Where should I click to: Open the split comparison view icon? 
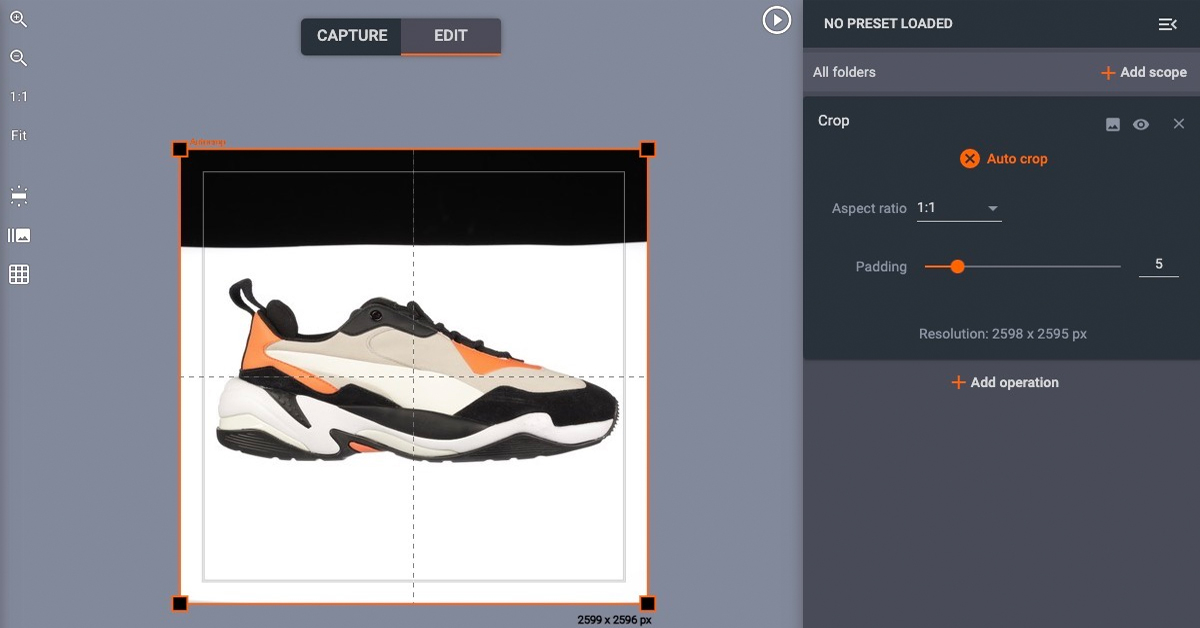tap(18, 235)
